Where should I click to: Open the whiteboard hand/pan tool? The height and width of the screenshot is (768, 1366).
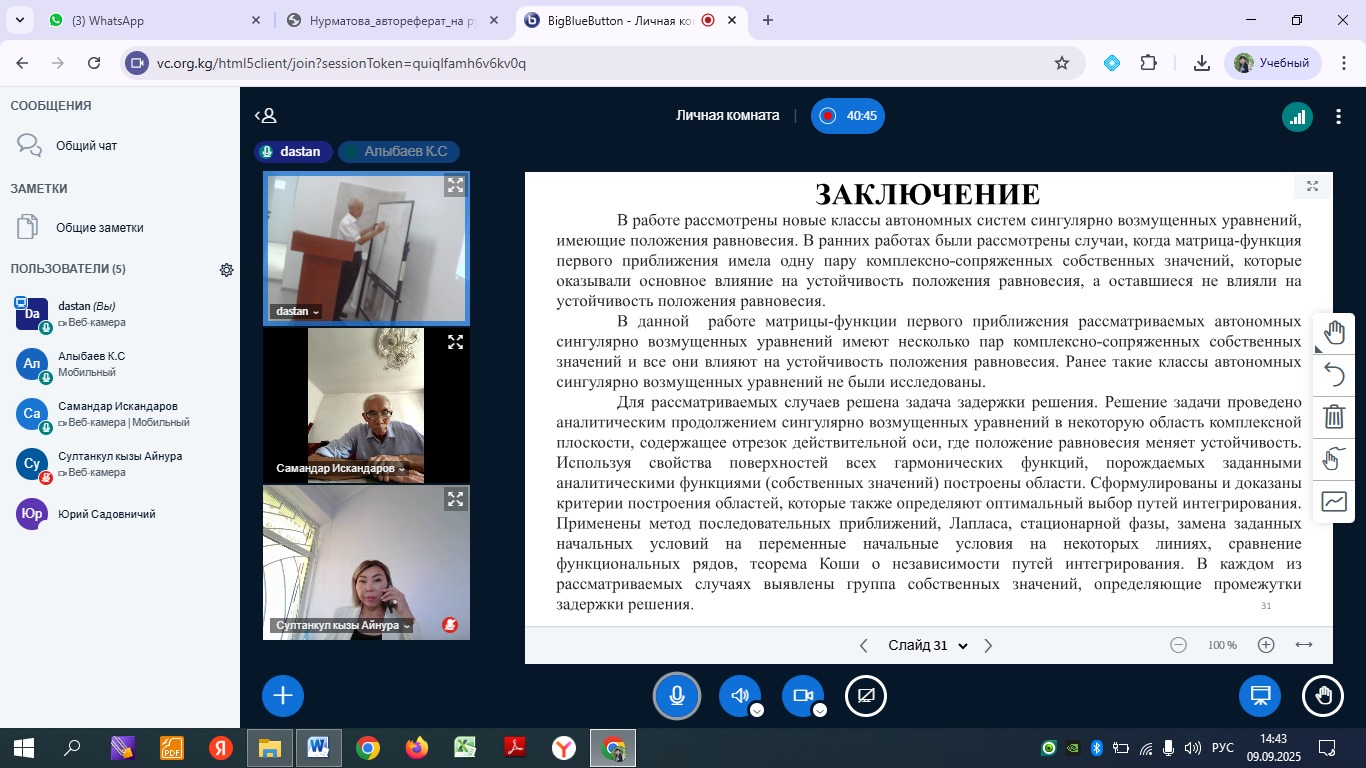(x=1334, y=333)
